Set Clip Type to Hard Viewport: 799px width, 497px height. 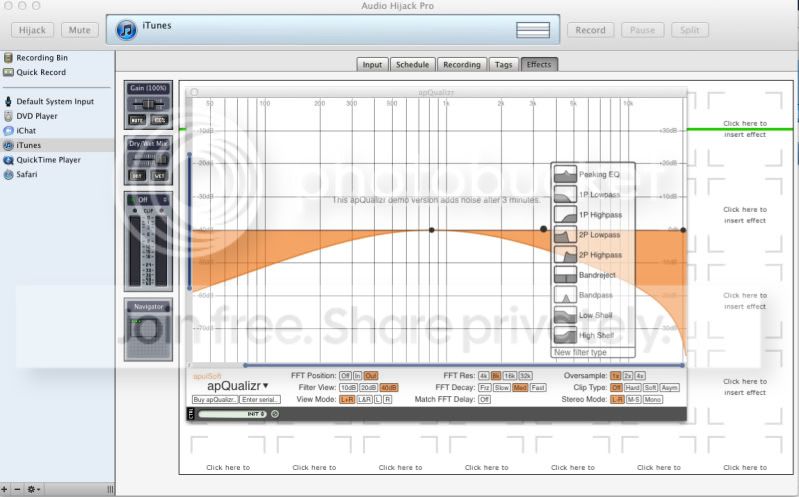click(632, 387)
